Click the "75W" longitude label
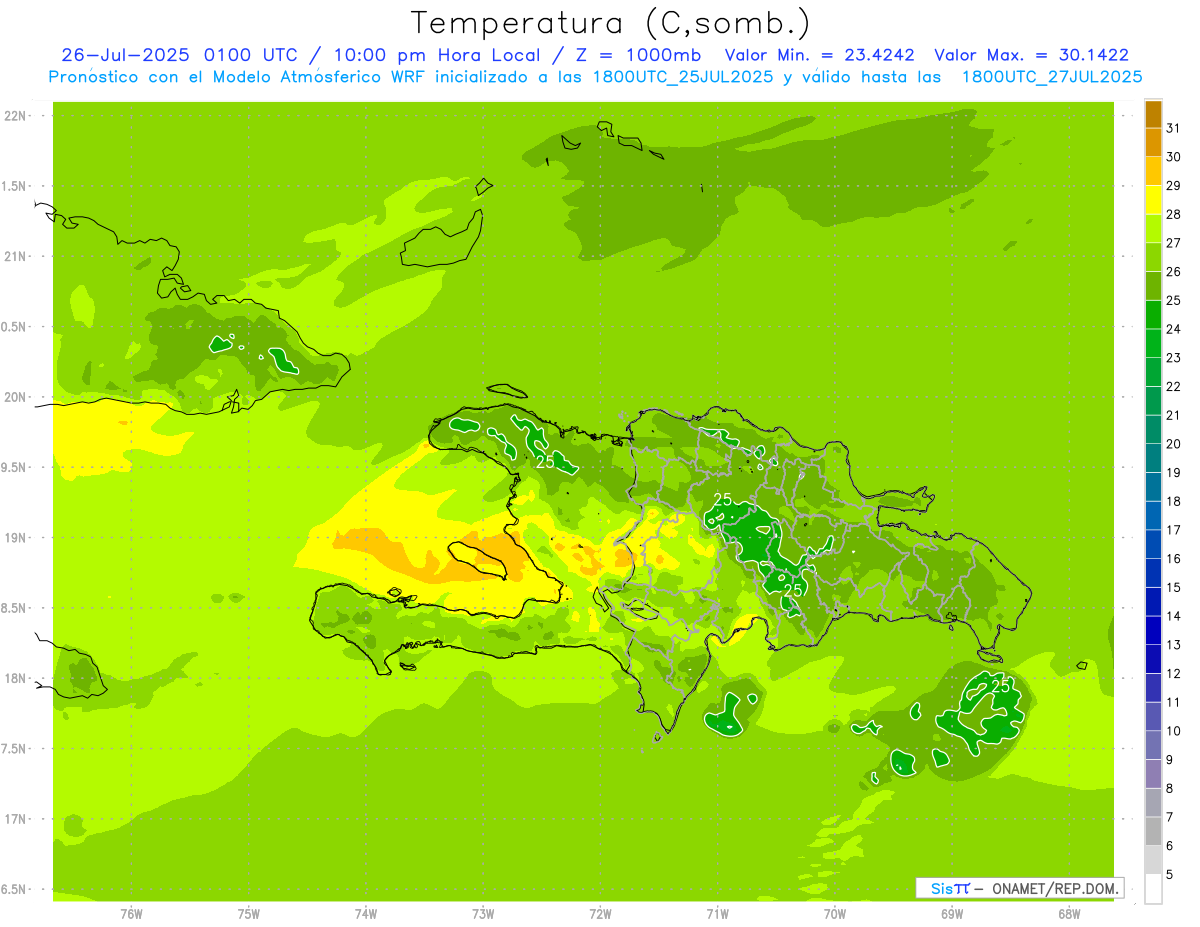1200x927 pixels. [248, 913]
